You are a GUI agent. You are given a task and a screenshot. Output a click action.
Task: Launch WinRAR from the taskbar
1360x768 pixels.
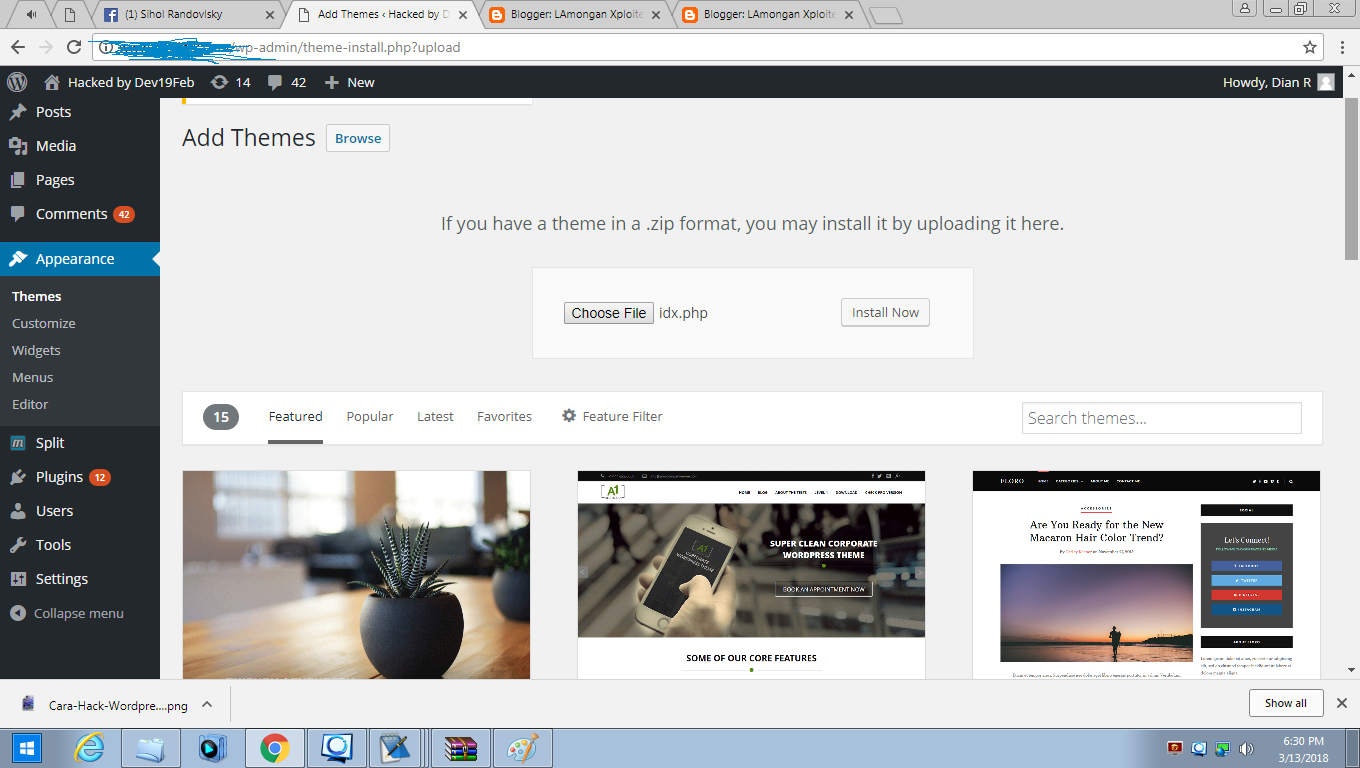click(x=460, y=747)
